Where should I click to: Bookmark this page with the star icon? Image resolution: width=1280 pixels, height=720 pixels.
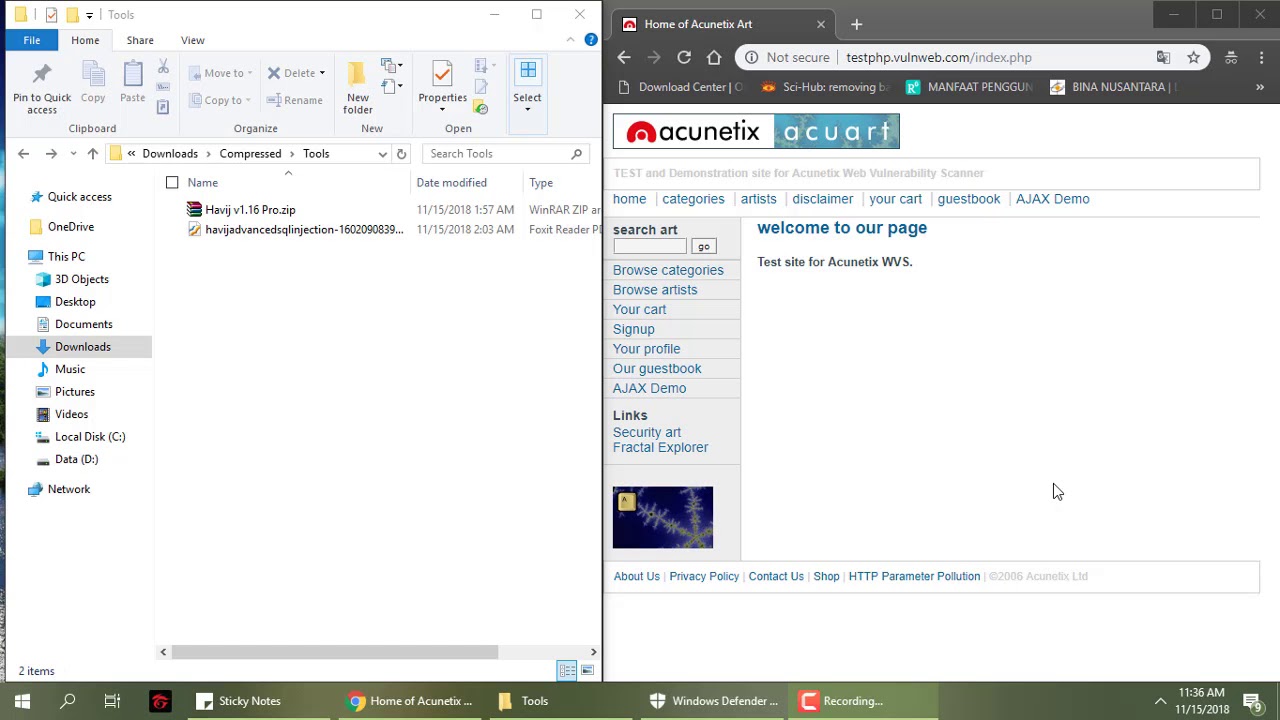(1193, 58)
